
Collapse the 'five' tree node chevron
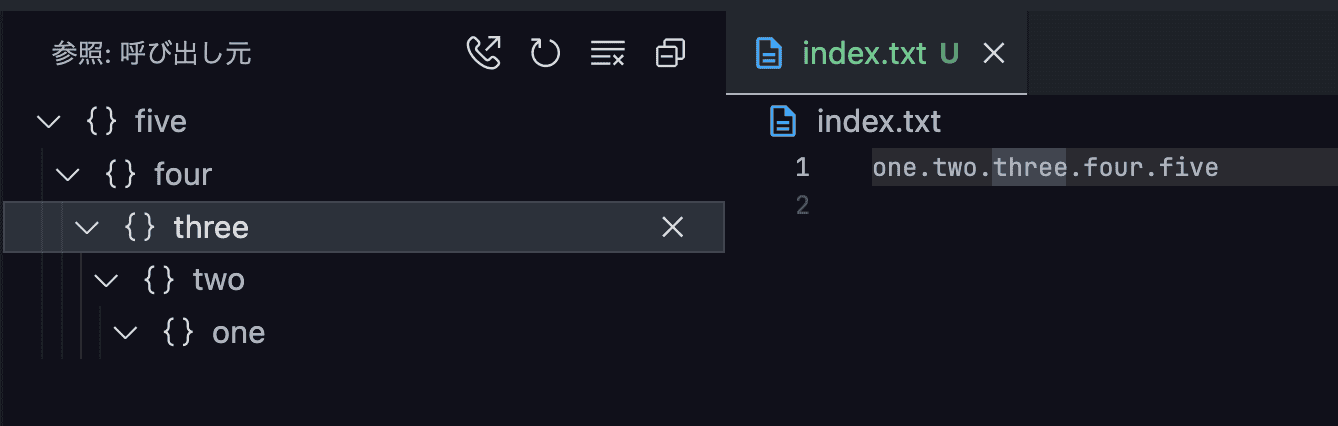(48, 122)
